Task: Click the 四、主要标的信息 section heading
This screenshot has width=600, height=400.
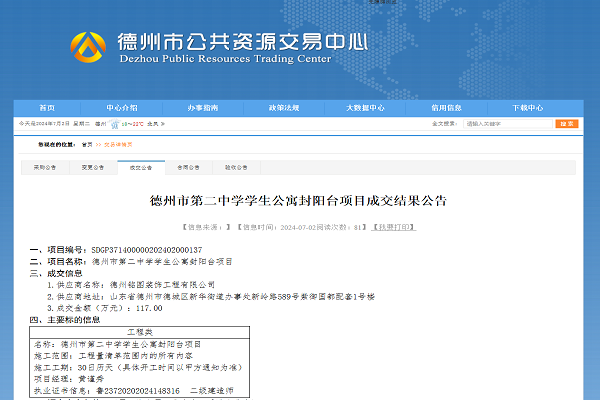Action: [65, 320]
